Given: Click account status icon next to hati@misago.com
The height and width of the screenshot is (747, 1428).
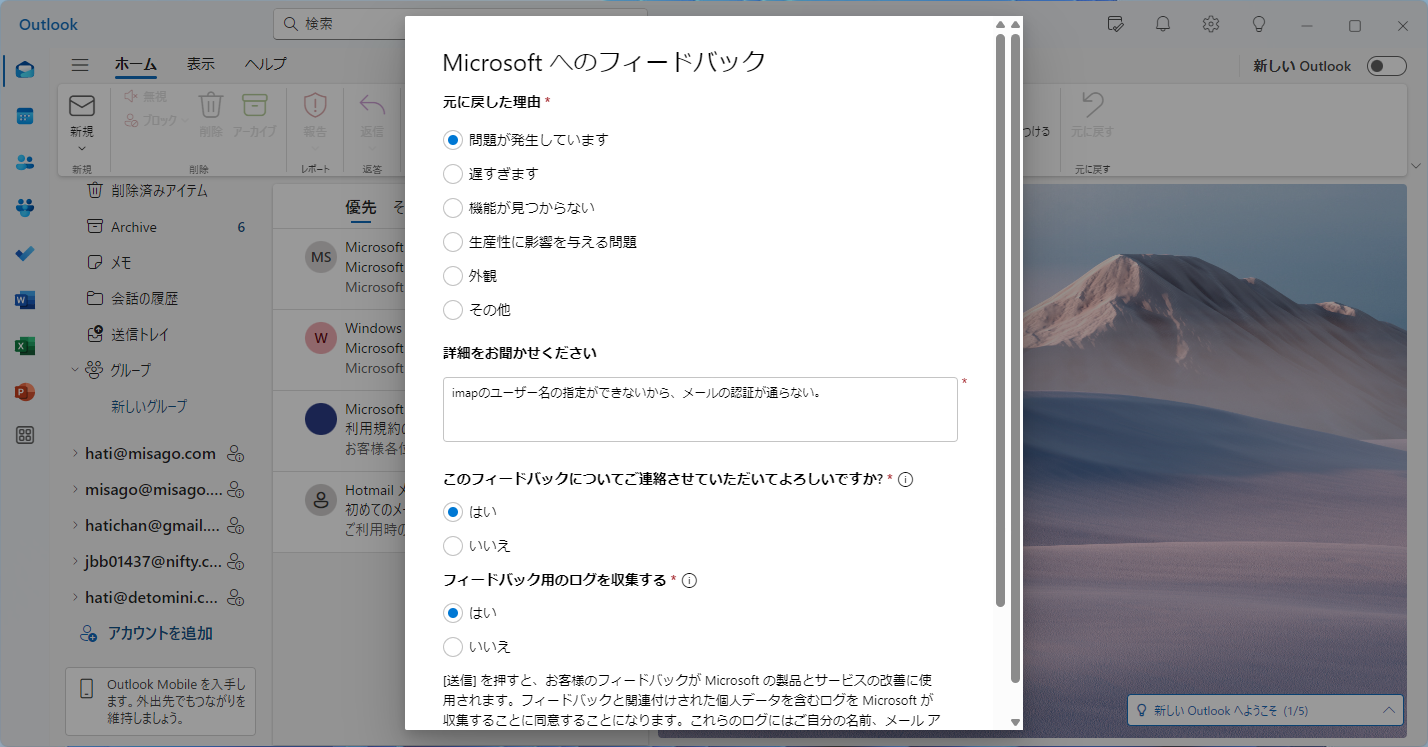Looking at the screenshot, I should tap(236, 454).
